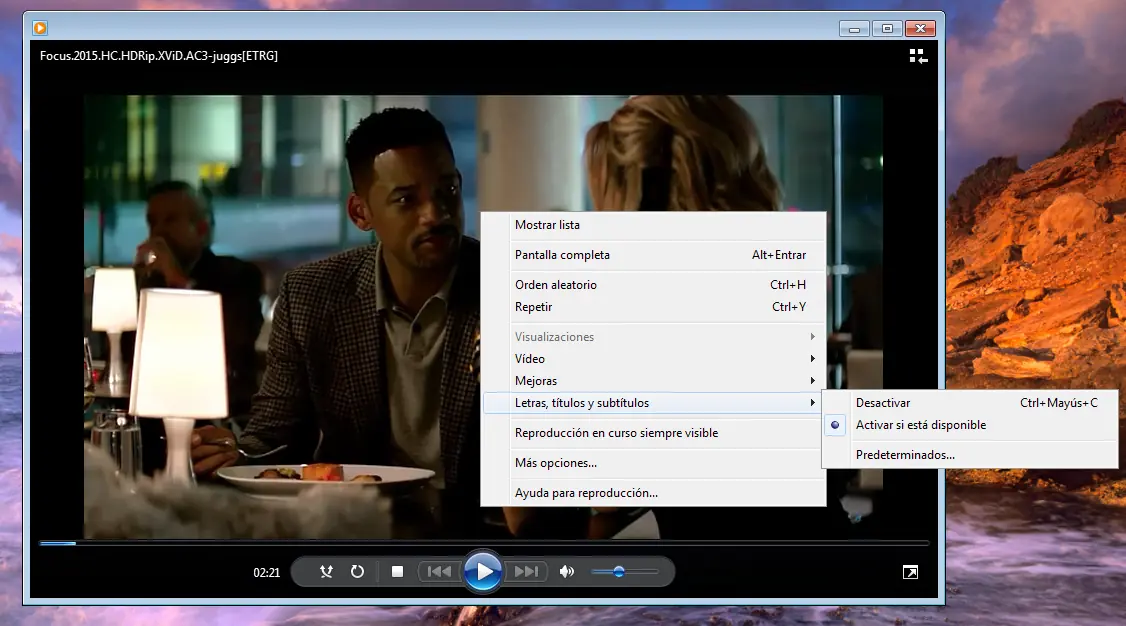Viewport: 1126px width, 626px height.
Task: Adjust the volume slider
Action: (x=625, y=571)
